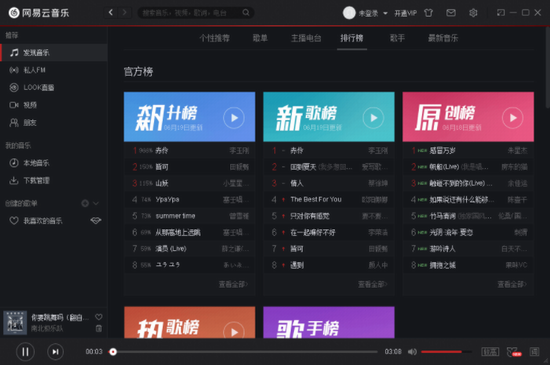Switch to mini player mode icon
The image size is (550, 365).
[x=501, y=13]
